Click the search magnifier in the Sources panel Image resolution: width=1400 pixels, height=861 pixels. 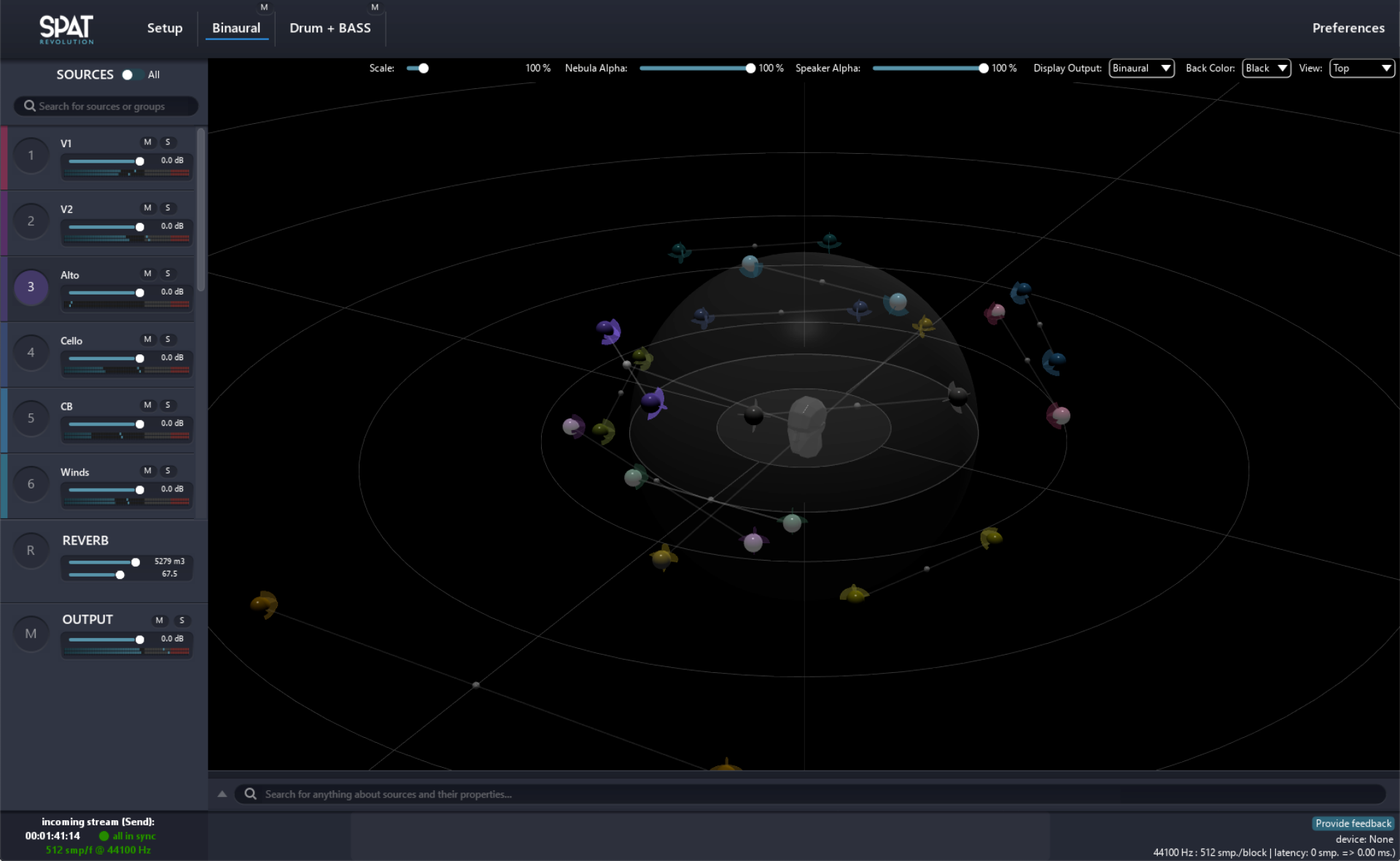[29, 106]
